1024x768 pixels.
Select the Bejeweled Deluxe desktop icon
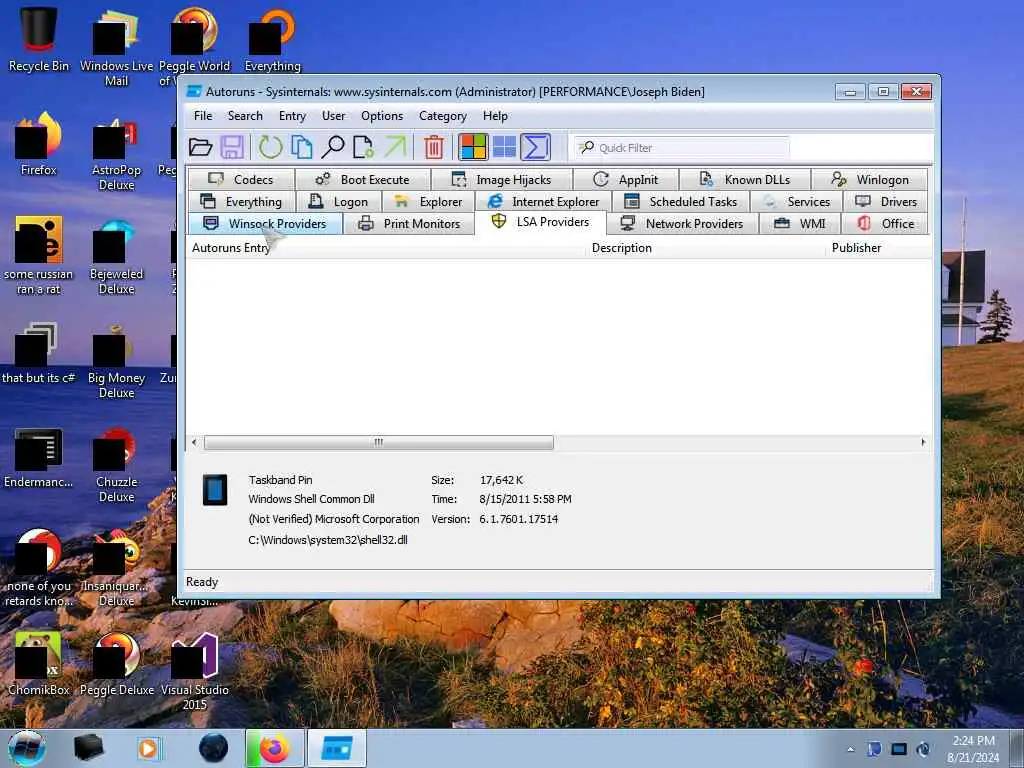tap(117, 256)
